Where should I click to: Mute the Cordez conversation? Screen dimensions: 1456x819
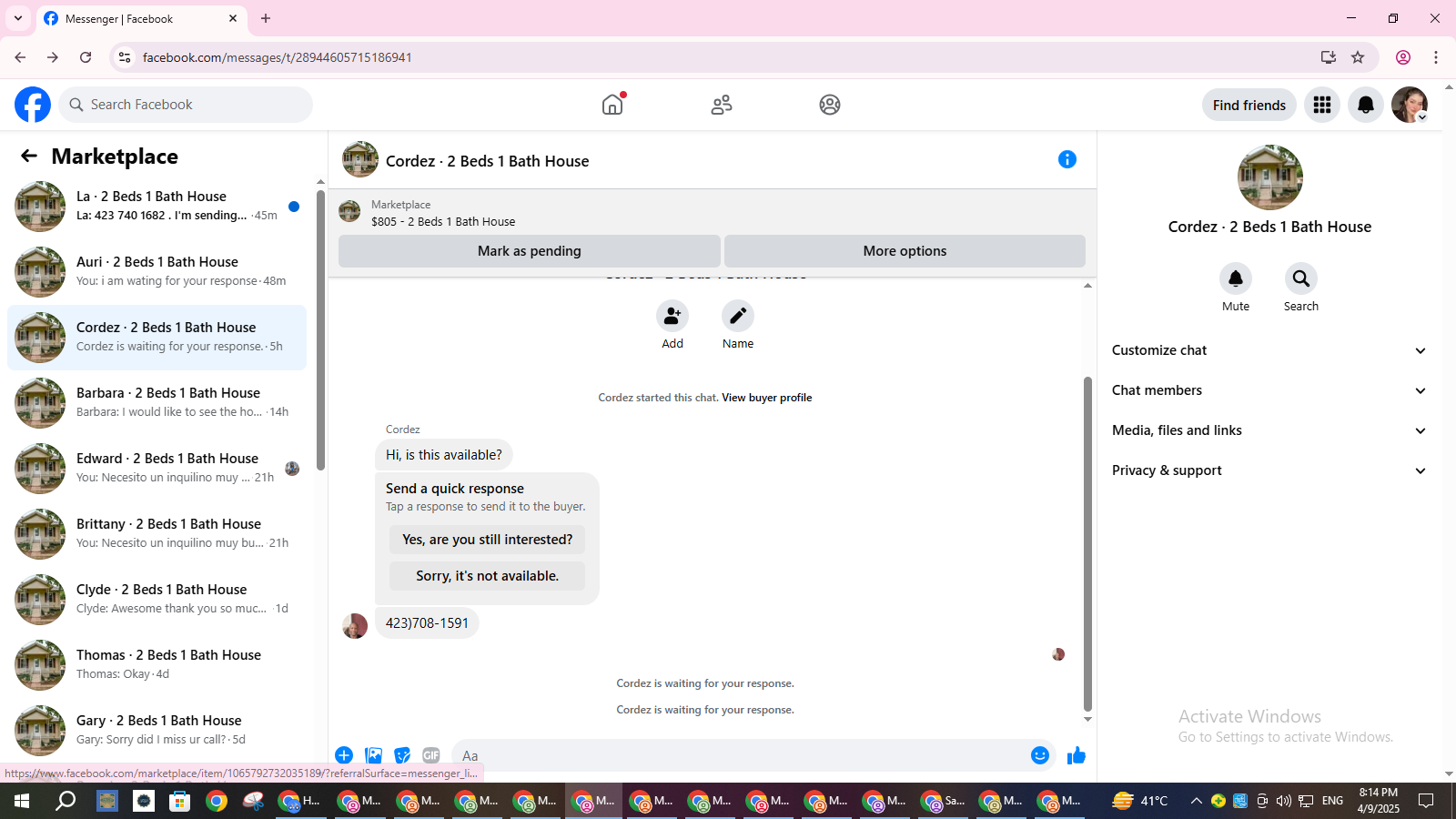(x=1236, y=278)
